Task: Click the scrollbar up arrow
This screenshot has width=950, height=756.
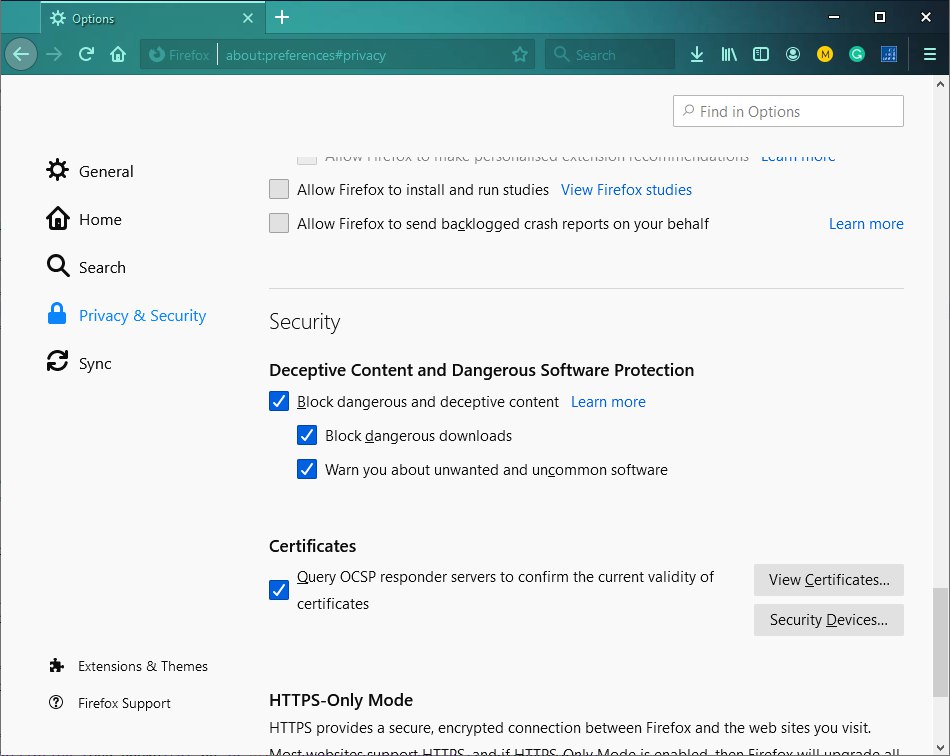Action: pyautogui.click(x=940, y=84)
